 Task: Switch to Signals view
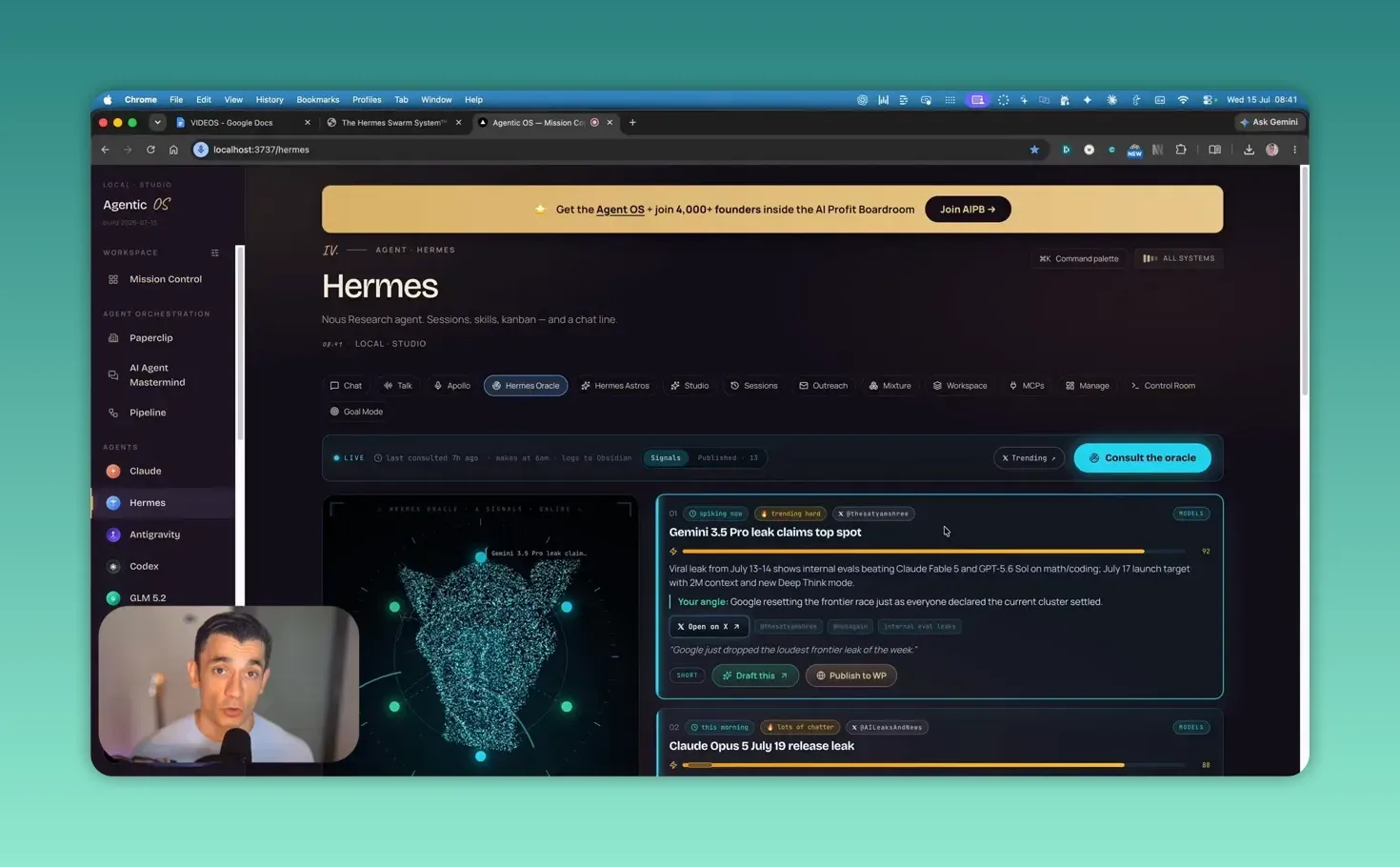coord(666,457)
